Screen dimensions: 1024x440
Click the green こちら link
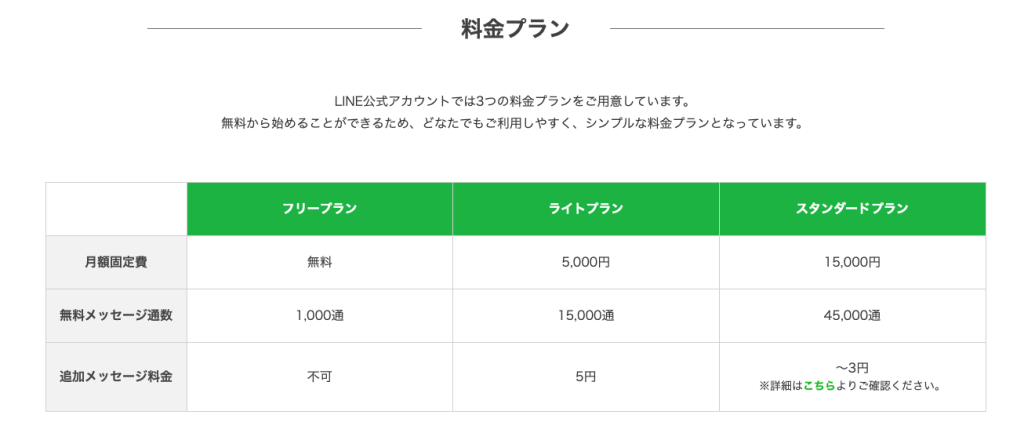(x=819, y=386)
